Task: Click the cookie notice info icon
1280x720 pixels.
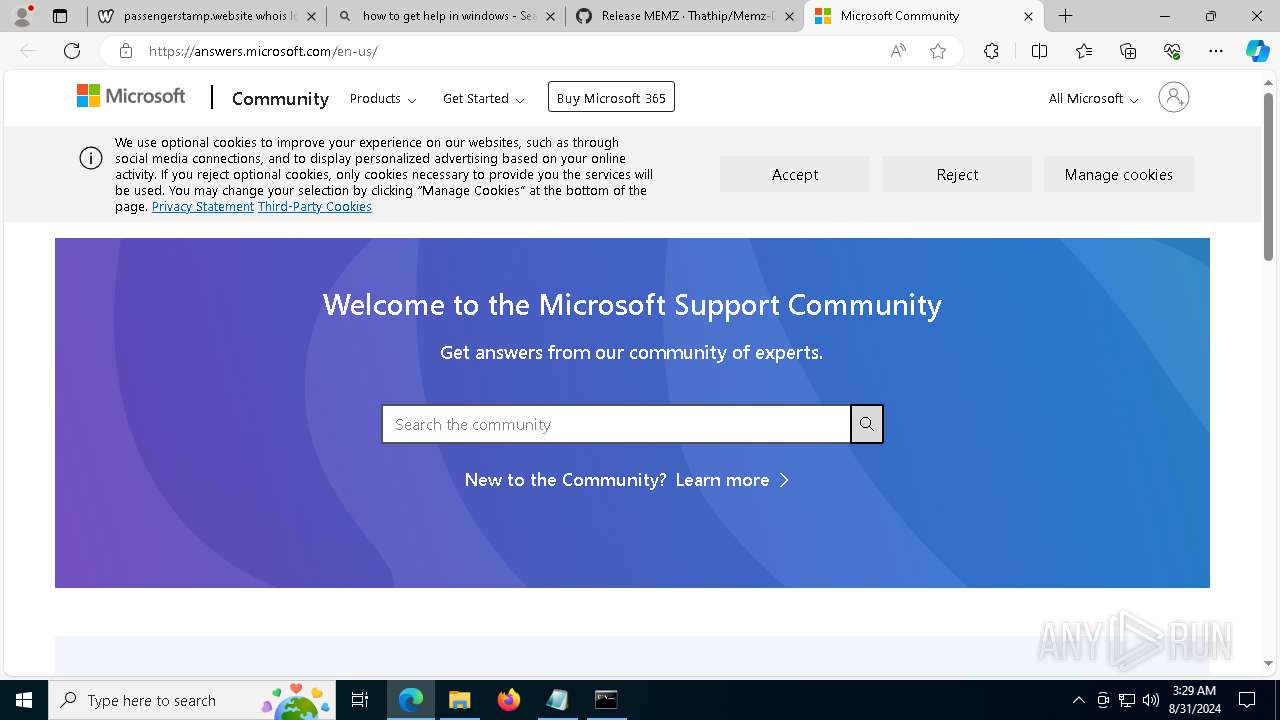Action: point(91,158)
